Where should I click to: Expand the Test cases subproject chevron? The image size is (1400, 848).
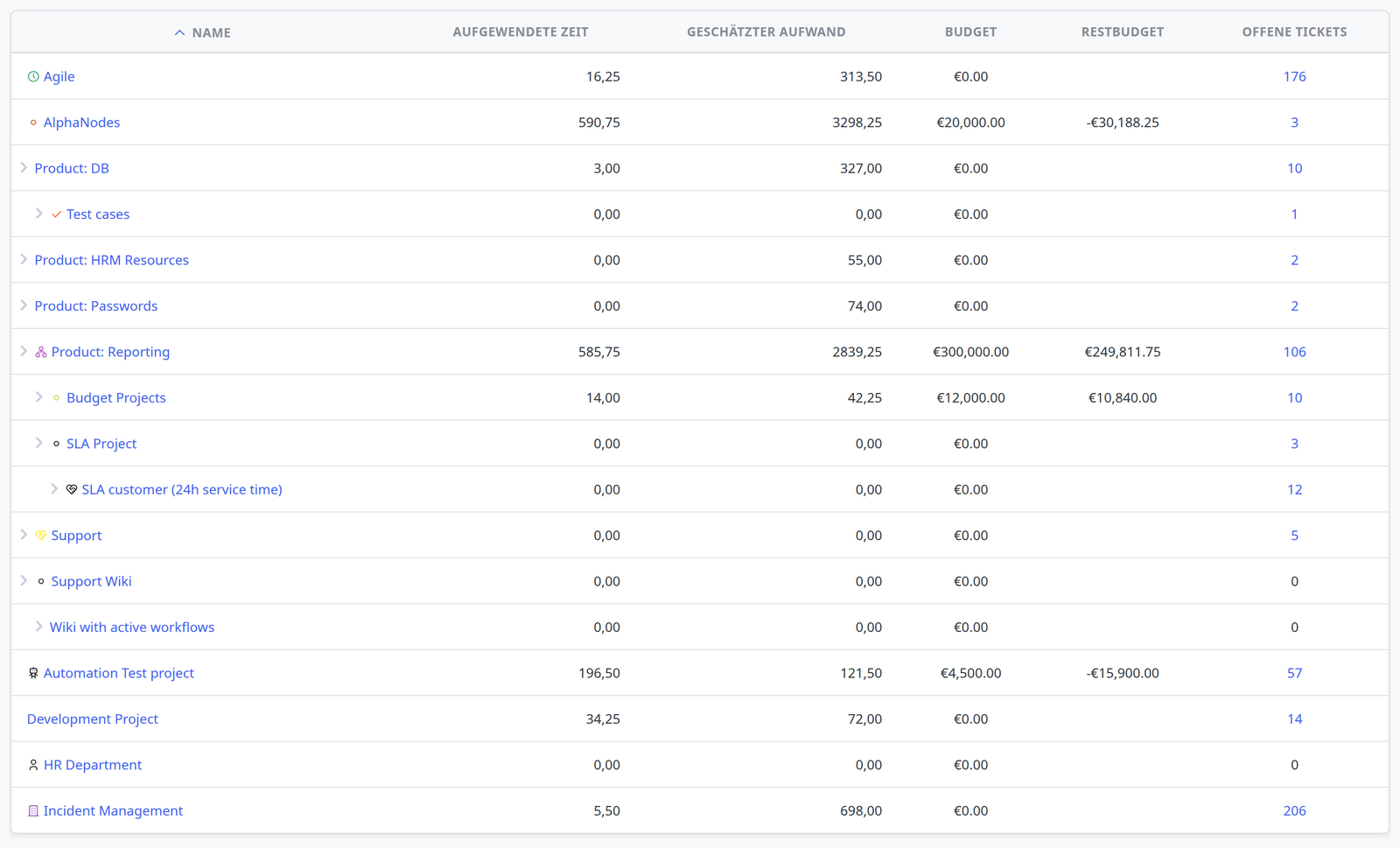pyautogui.click(x=38, y=214)
